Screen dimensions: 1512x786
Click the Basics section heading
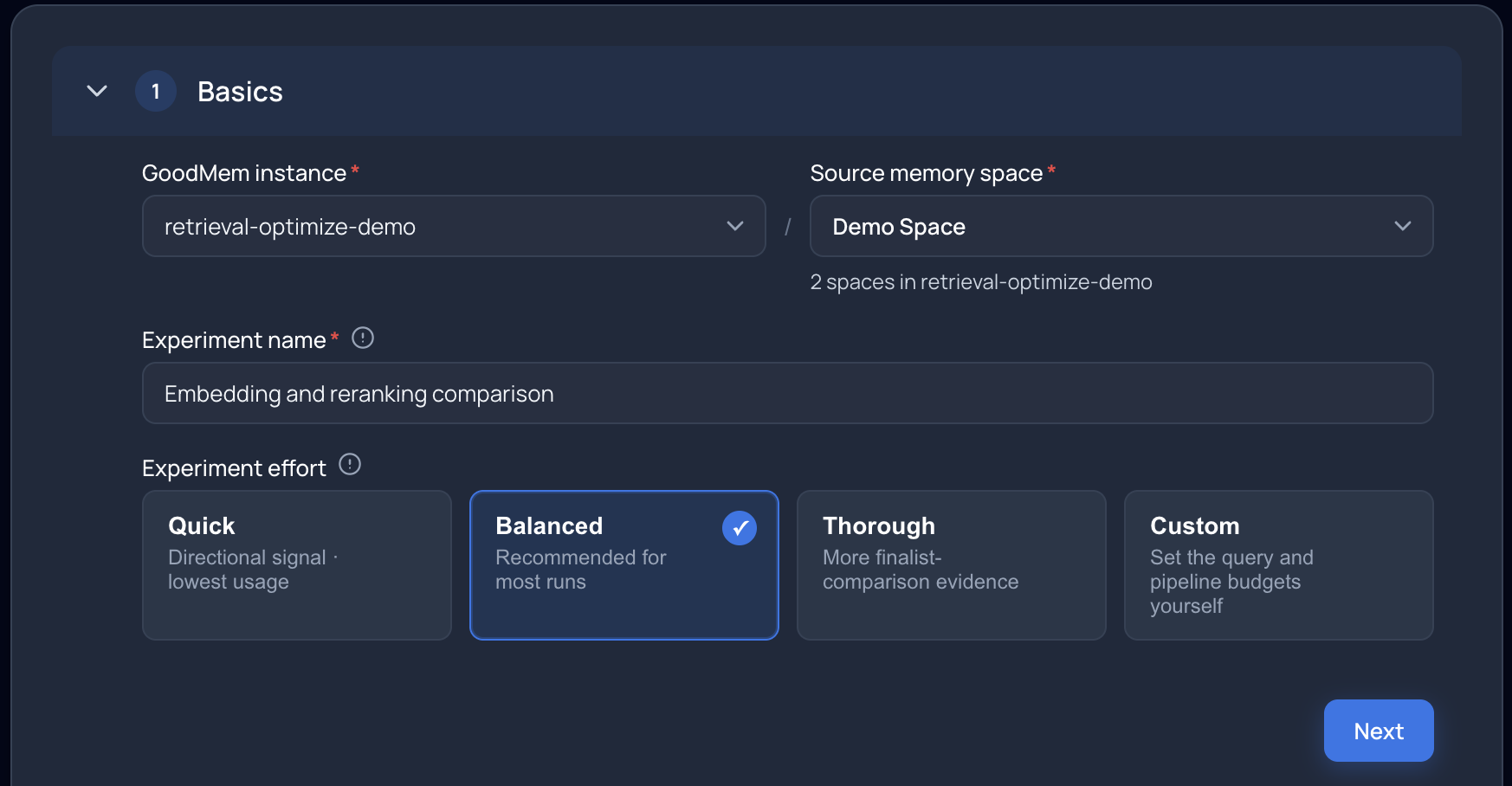(x=240, y=92)
